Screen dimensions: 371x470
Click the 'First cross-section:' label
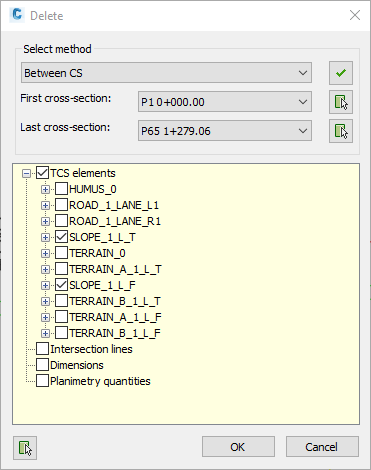click(66, 98)
